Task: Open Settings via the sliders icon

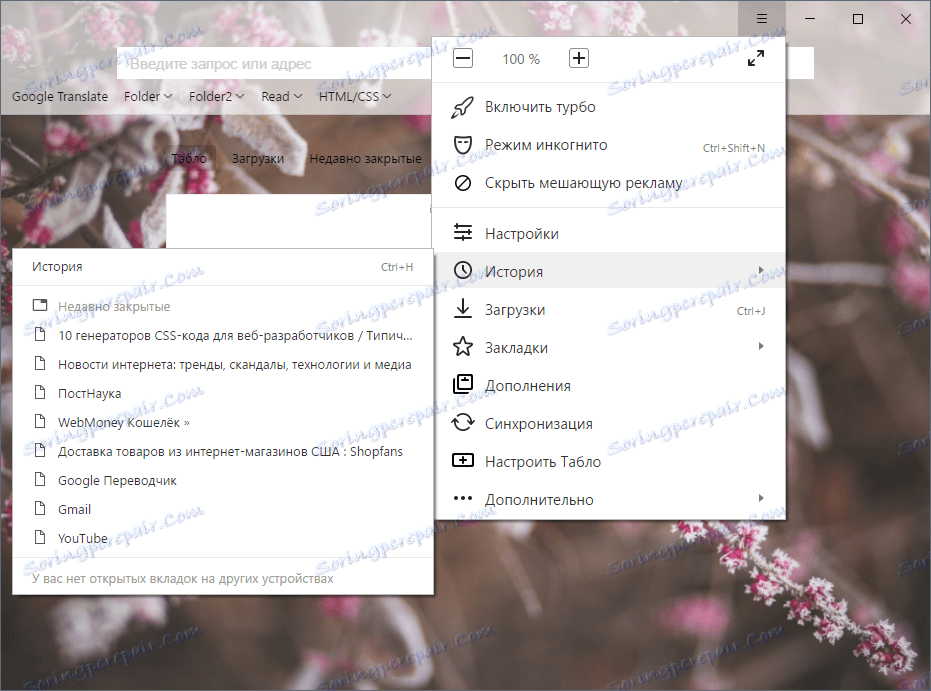Action: (463, 232)
